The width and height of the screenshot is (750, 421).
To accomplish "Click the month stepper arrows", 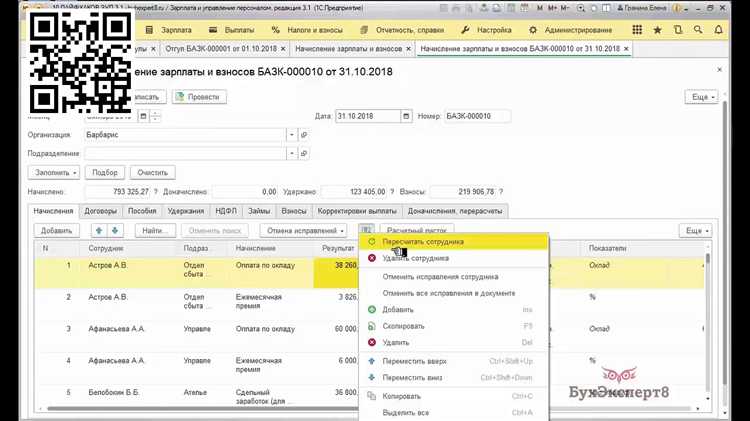I will coord(155,116).
